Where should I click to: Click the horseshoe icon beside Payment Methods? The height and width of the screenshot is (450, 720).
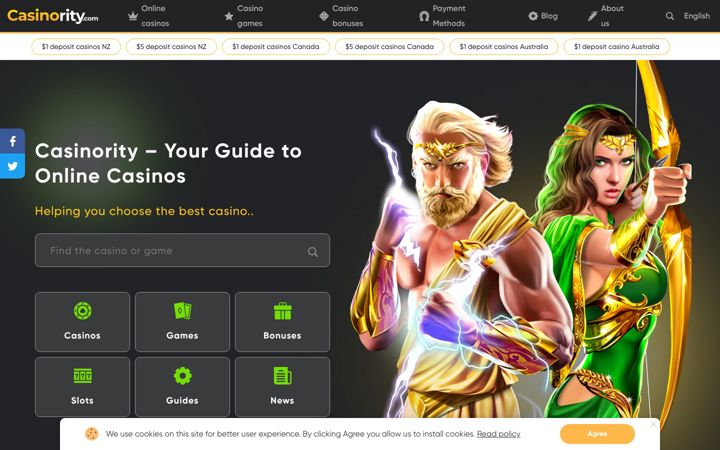(424, 16)
